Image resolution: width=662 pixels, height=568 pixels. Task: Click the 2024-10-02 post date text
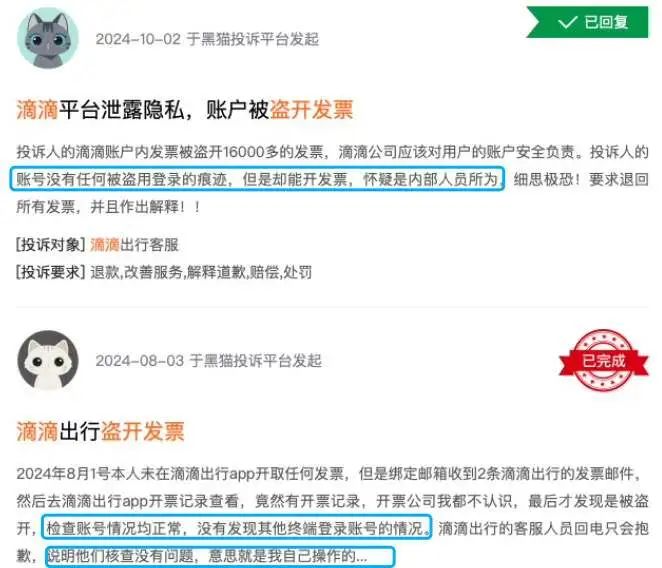(x=138, y=39)
